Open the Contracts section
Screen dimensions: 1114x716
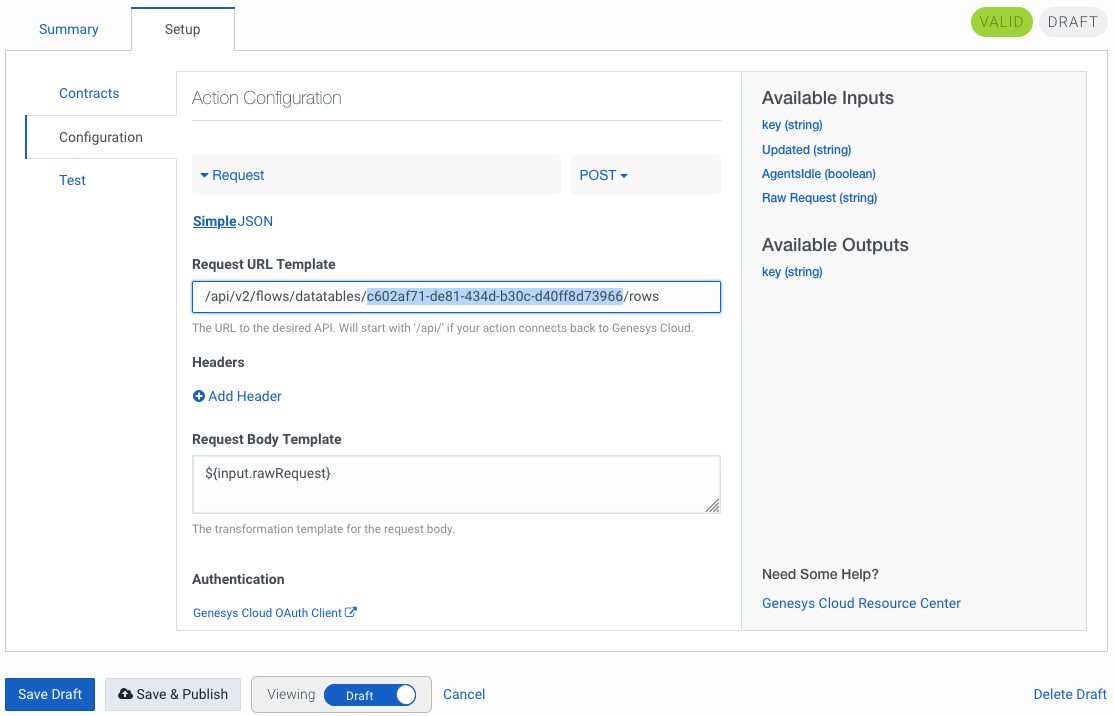[89, 93]
